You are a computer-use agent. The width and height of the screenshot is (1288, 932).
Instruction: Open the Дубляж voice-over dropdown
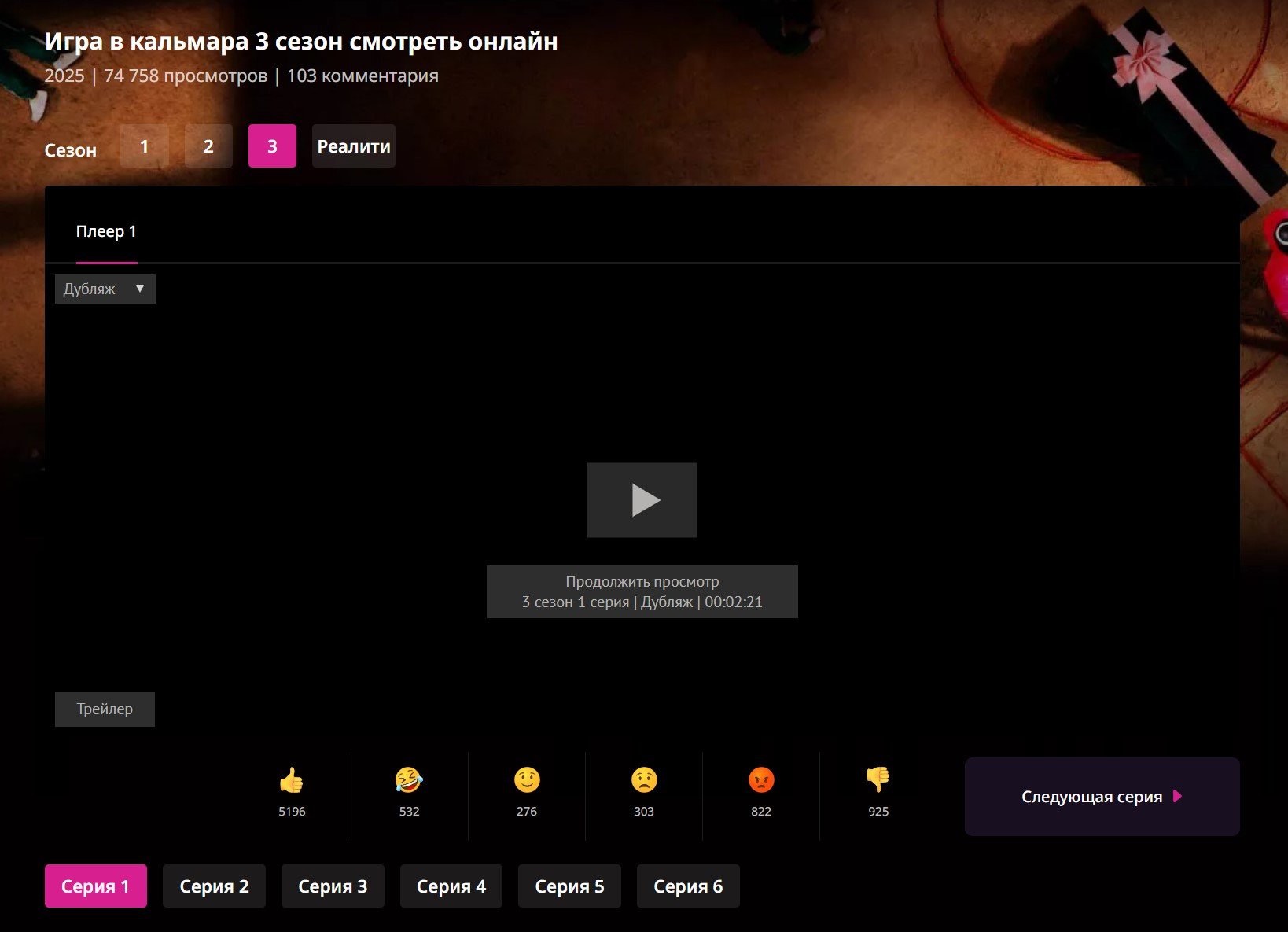pyautogui.click(x=105, y=289)
